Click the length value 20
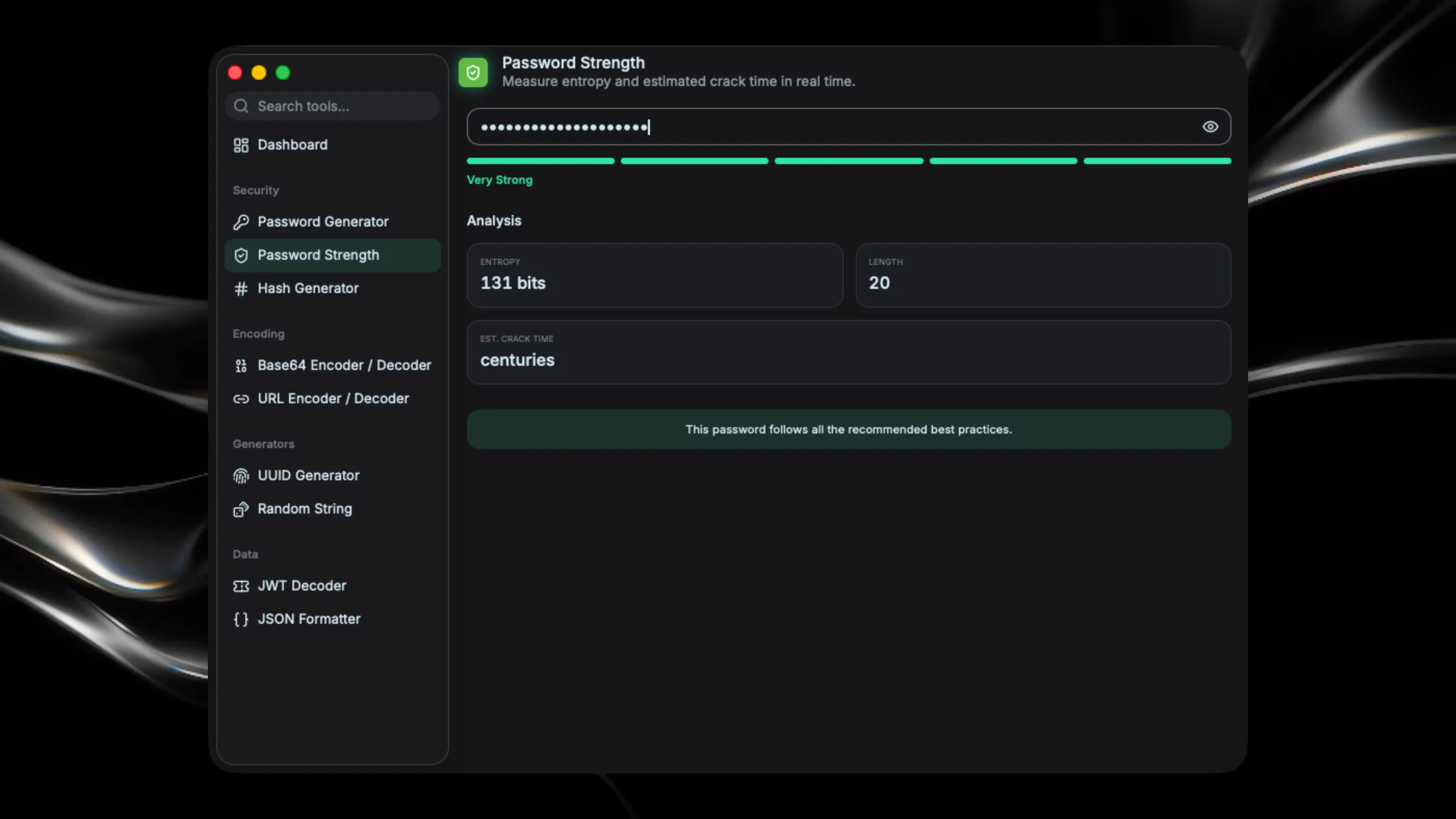1456x819 pixels. [879, 283]
